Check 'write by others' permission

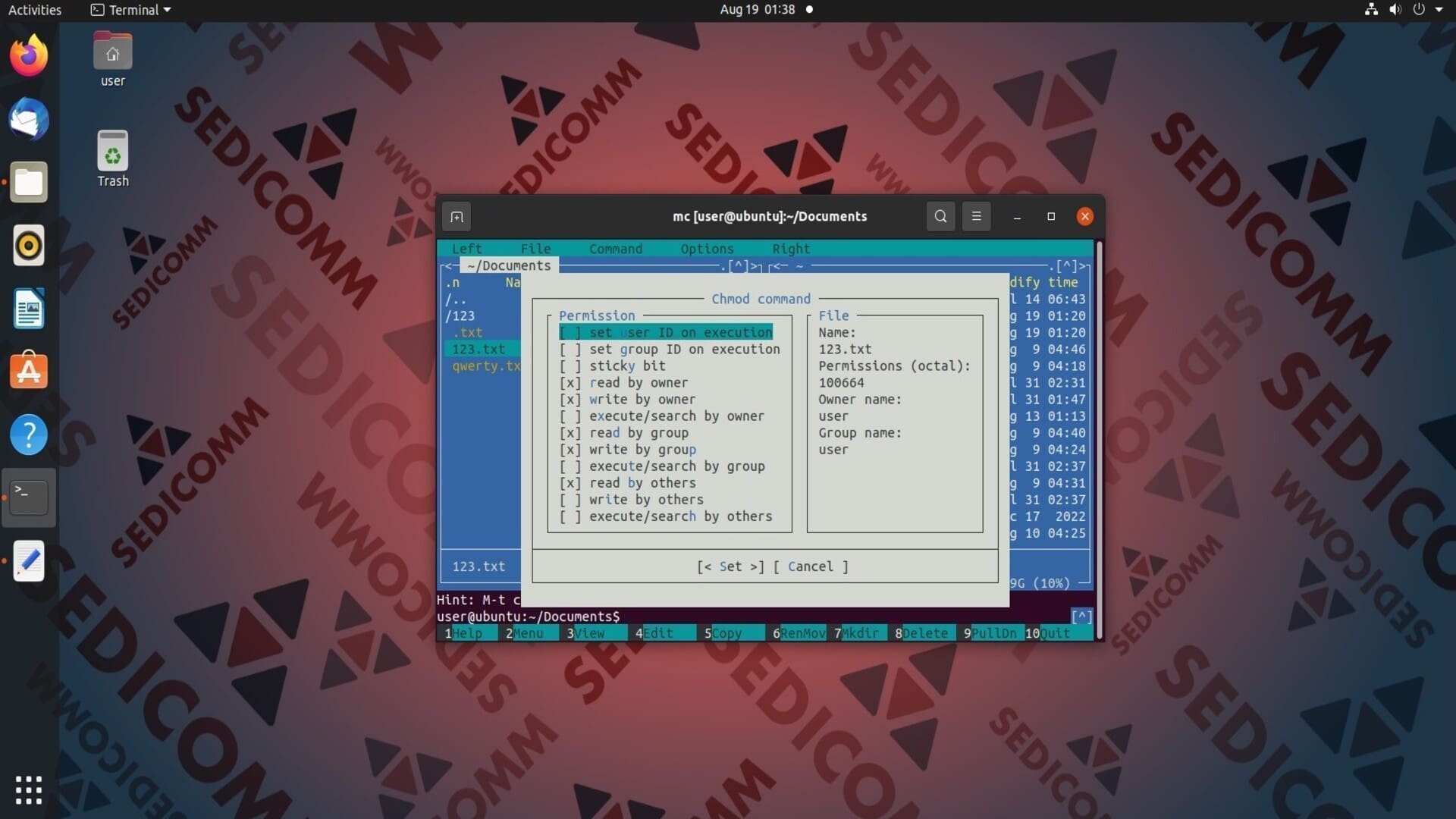point(632,500)
